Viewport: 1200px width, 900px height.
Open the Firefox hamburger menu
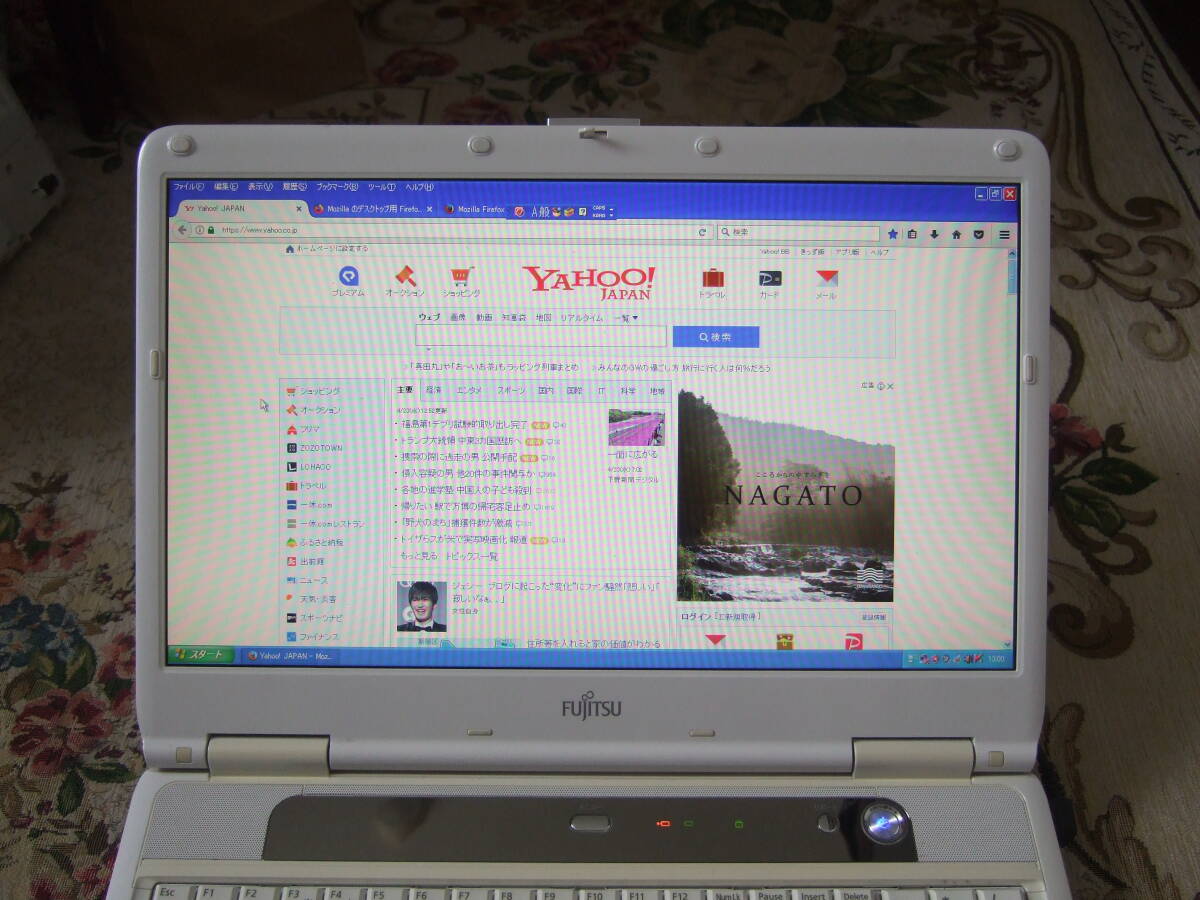1004,235
